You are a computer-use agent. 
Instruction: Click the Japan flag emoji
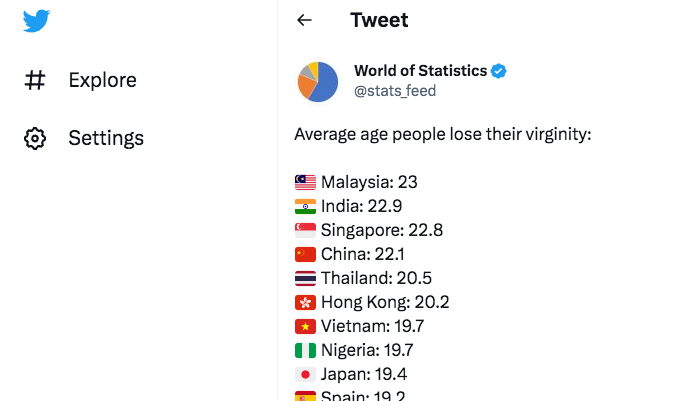(305, 375)
